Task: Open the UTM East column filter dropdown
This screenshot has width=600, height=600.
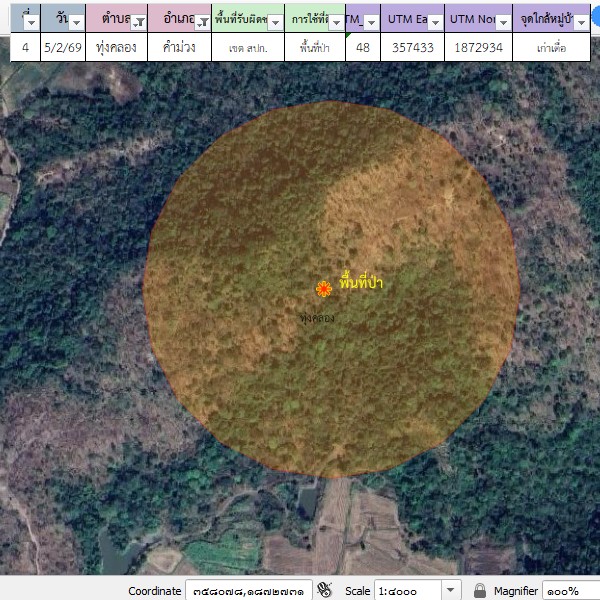Action: pos(434,22)
